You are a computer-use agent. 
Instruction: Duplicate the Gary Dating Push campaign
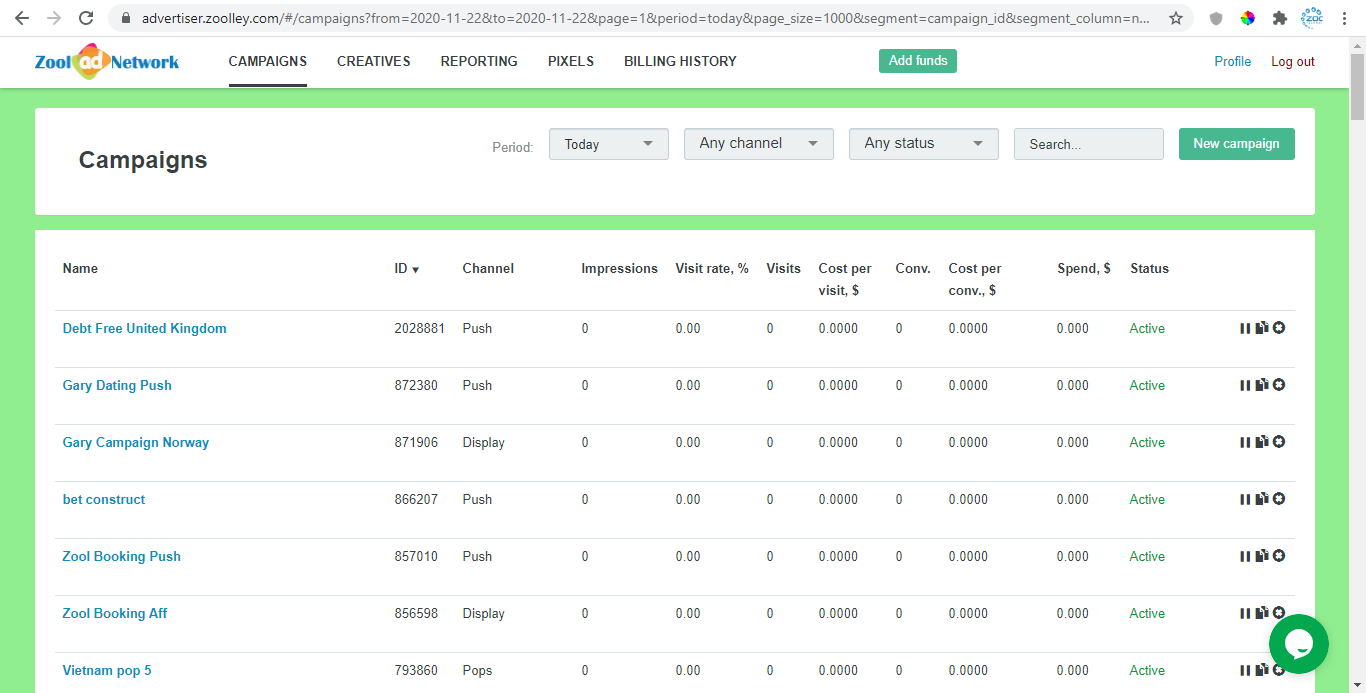click(x=1261, y=384)
